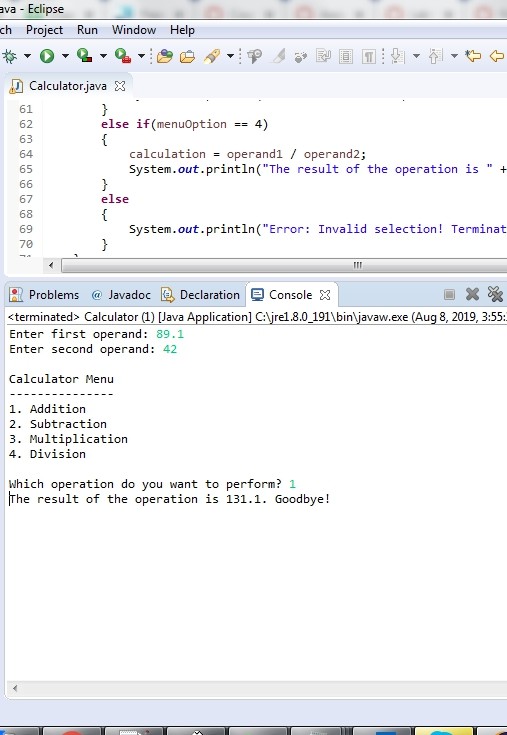Click the Last Edit Location arrow icon
This screenshot has height=735, width=507.
473,56
